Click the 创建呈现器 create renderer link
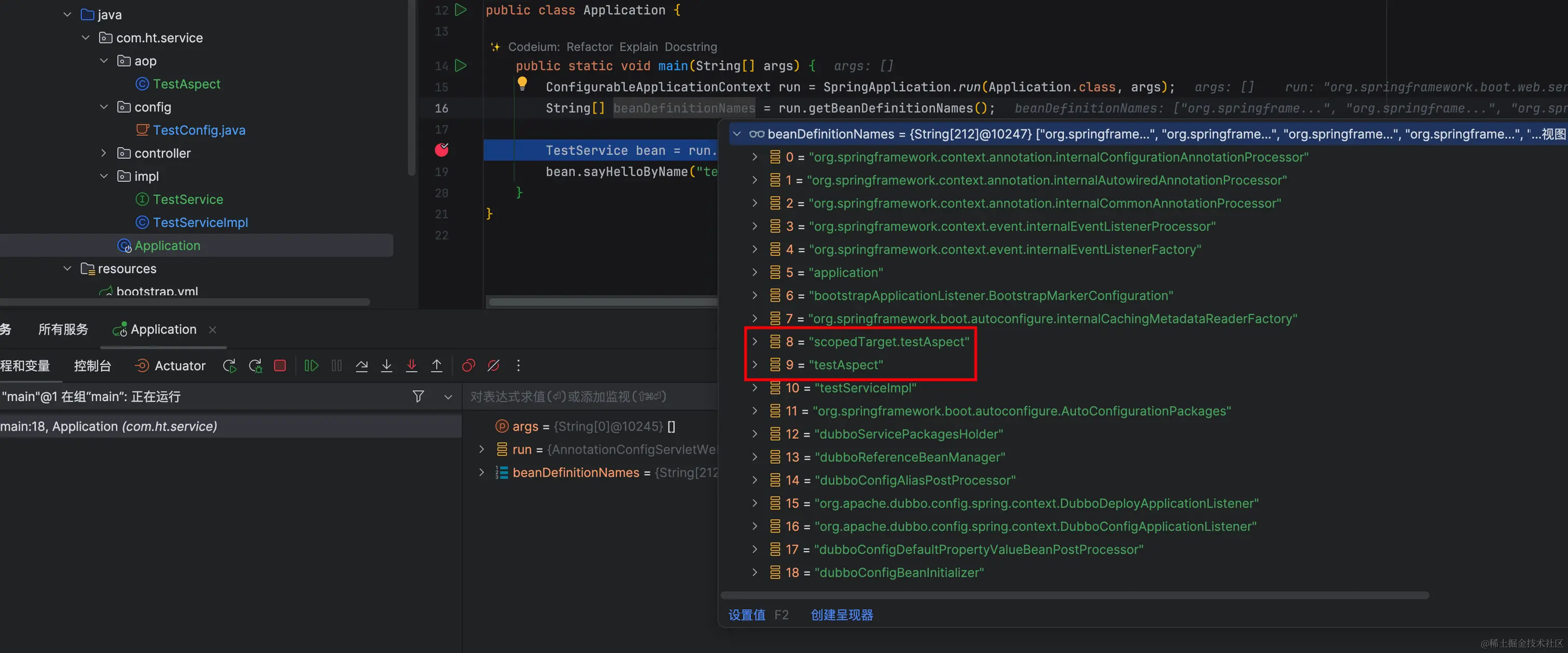Screen dimensions: 1568x653 pos(842,615)
